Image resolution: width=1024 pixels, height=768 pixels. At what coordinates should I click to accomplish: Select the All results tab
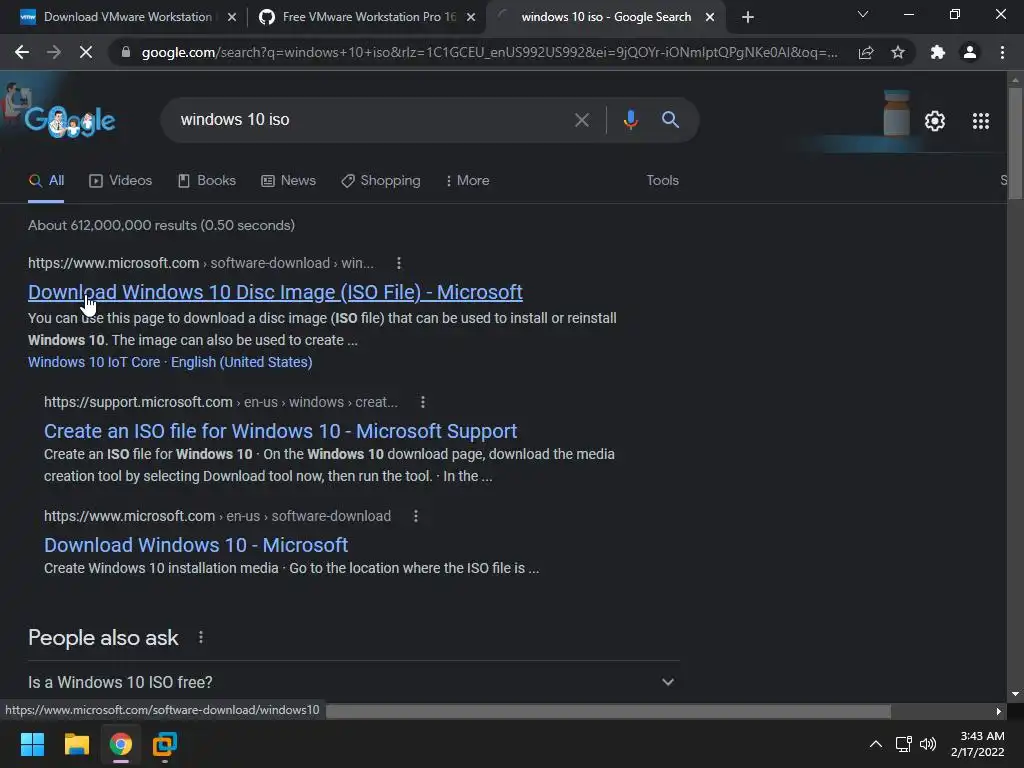tap(46, 181)
